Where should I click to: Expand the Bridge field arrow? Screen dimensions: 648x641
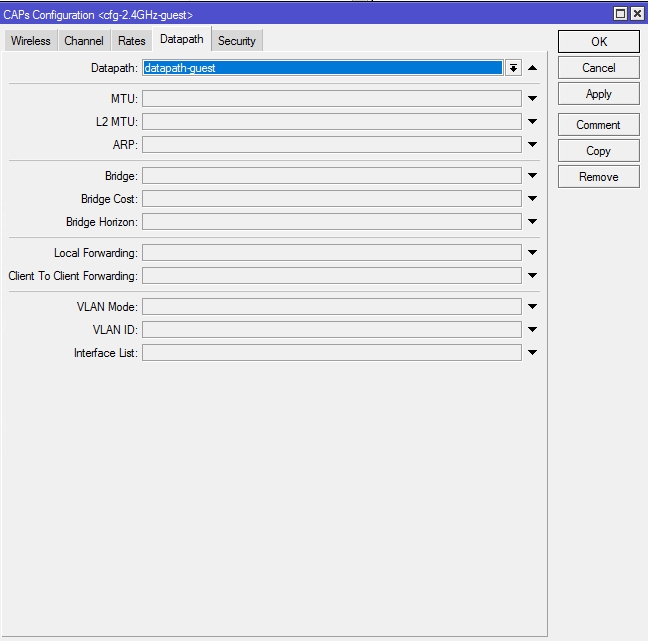pos(533,176)
